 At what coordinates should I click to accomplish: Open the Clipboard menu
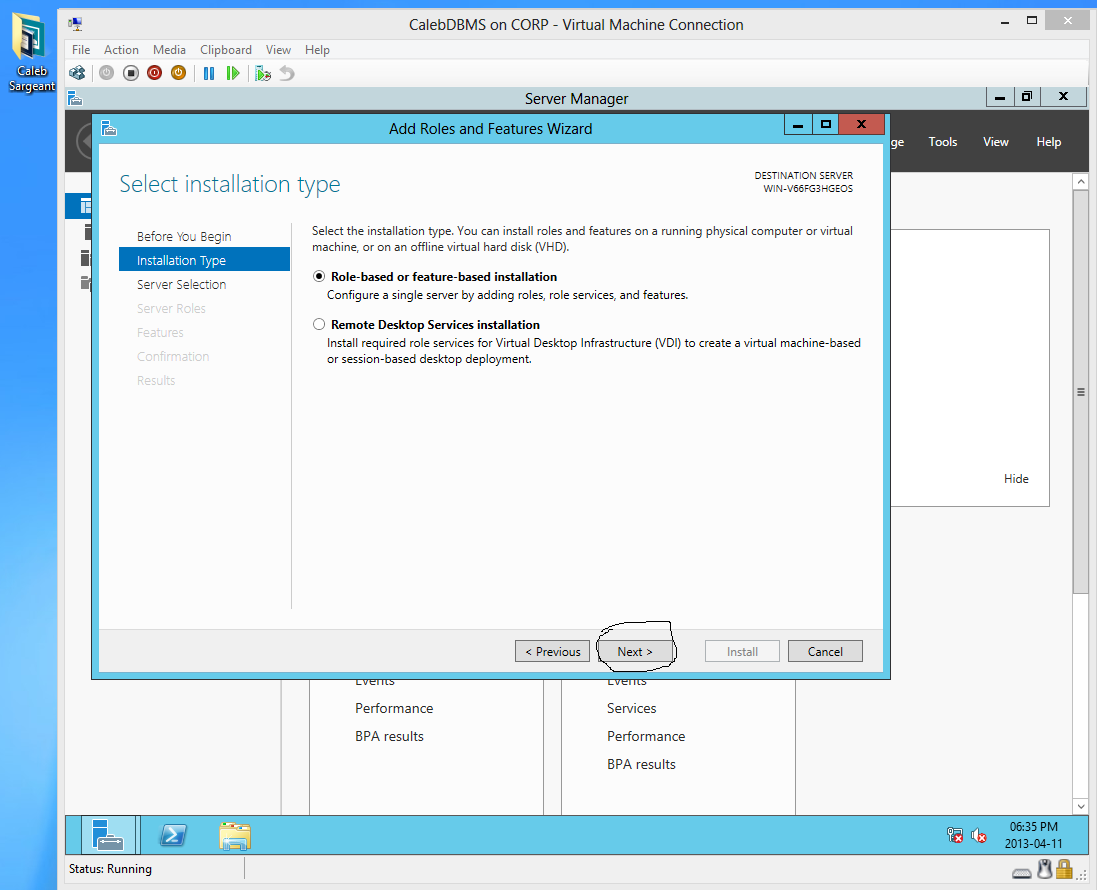(226, 50)
